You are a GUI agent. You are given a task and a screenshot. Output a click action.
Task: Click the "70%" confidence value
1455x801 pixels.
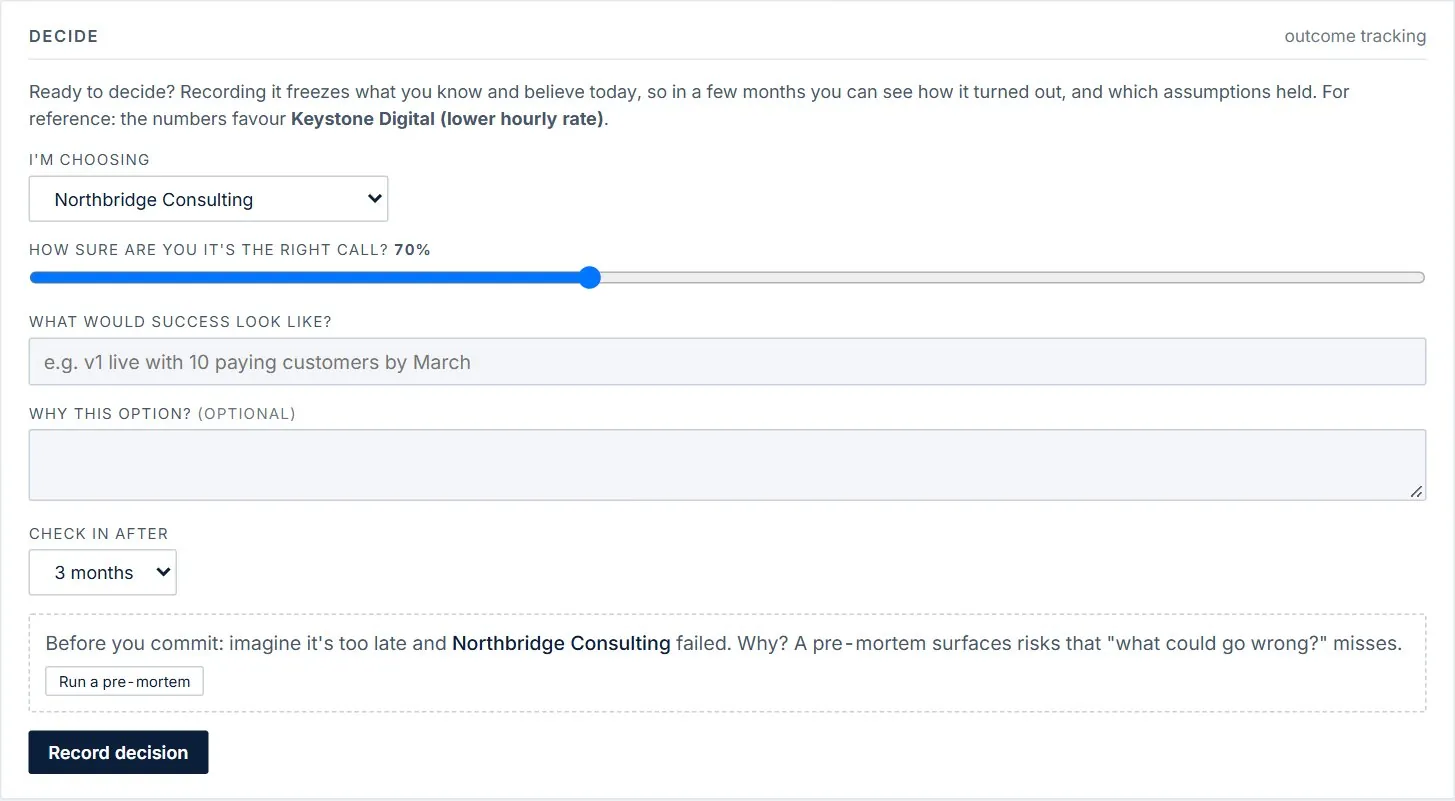pos(412,250)
